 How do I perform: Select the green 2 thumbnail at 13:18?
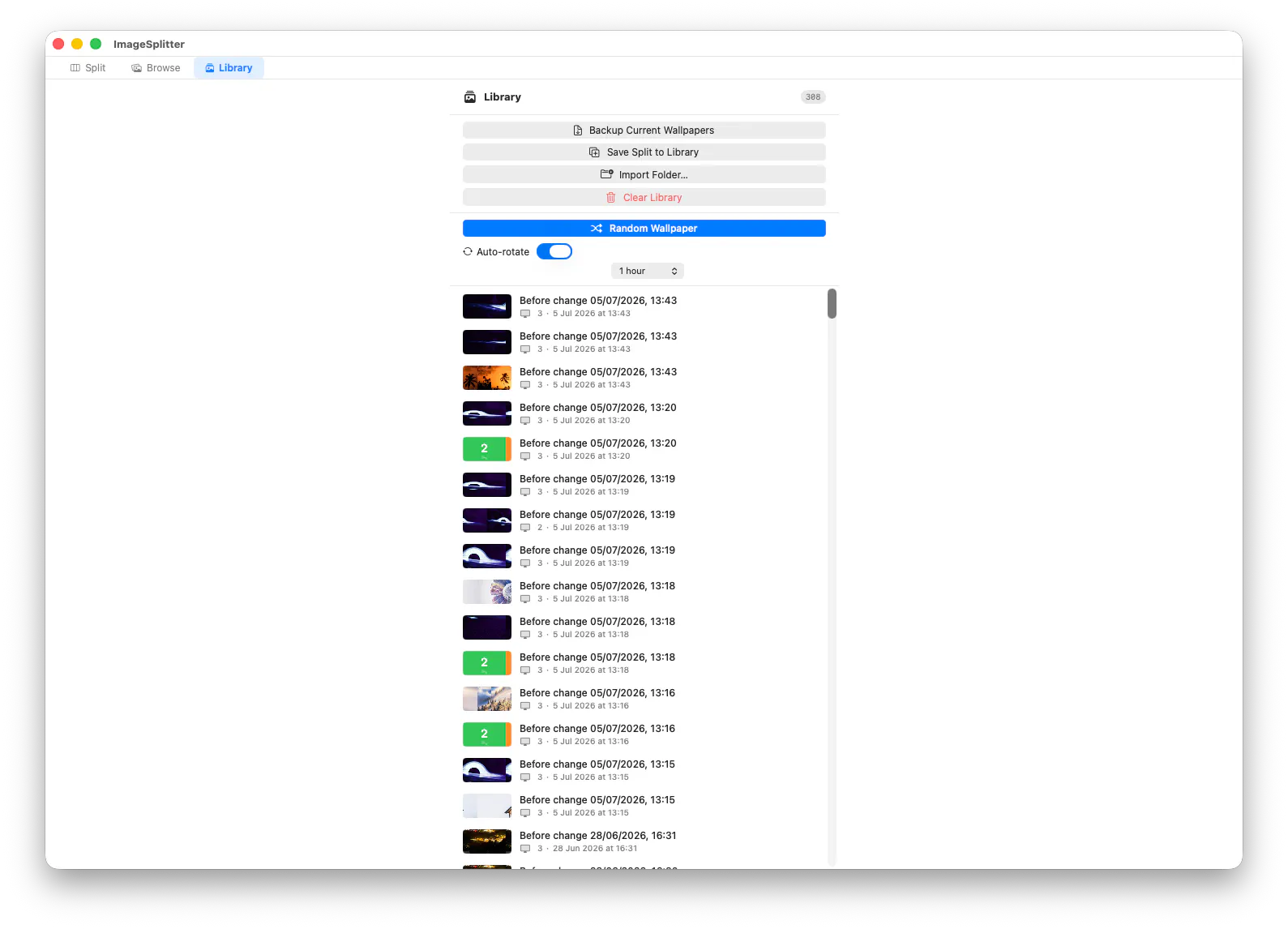click(487, 663)
